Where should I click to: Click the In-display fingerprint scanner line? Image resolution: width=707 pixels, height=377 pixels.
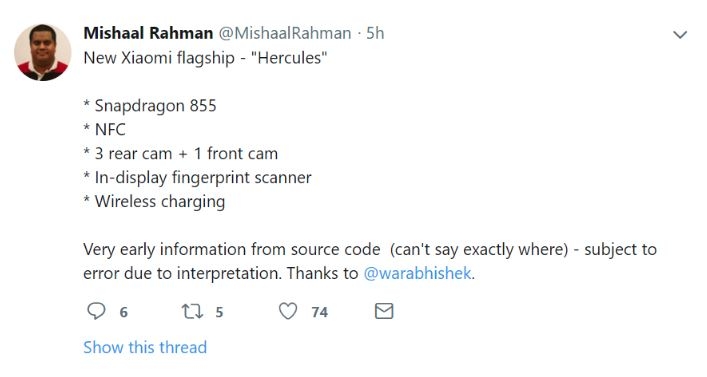197,178
